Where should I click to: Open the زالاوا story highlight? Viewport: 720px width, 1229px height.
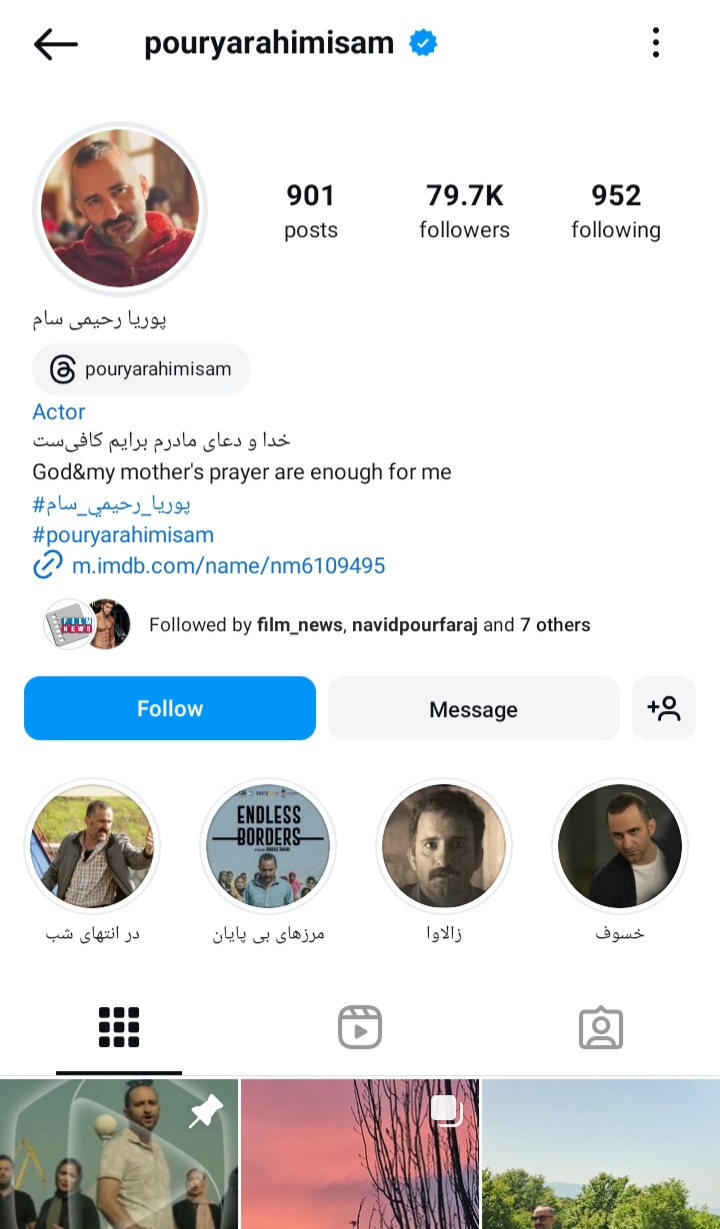[444, 845]
